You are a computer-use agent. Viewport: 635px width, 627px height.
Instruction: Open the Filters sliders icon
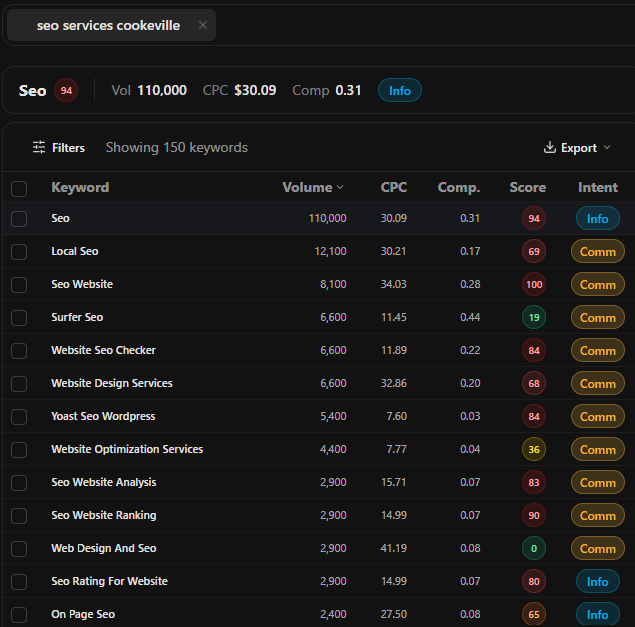point(39,147)
